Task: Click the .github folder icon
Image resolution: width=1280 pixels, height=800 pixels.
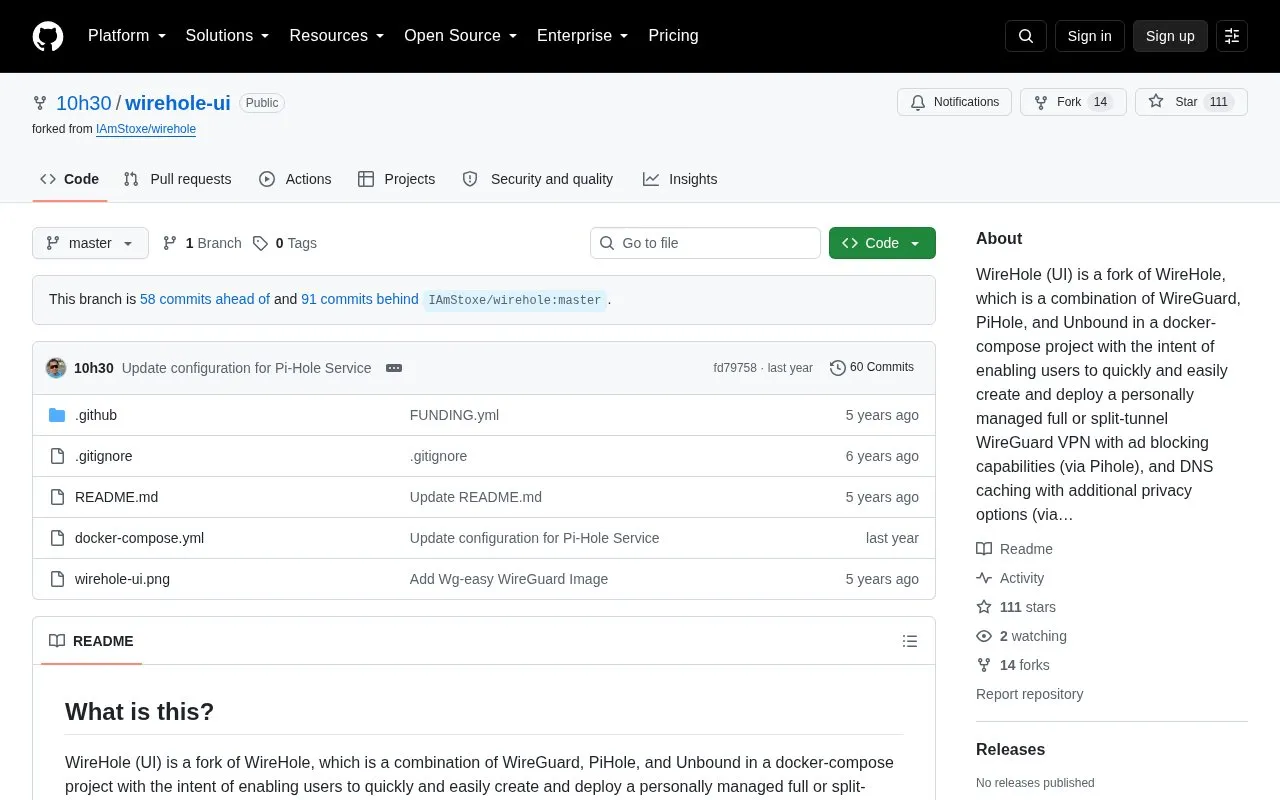Action: 57,415
